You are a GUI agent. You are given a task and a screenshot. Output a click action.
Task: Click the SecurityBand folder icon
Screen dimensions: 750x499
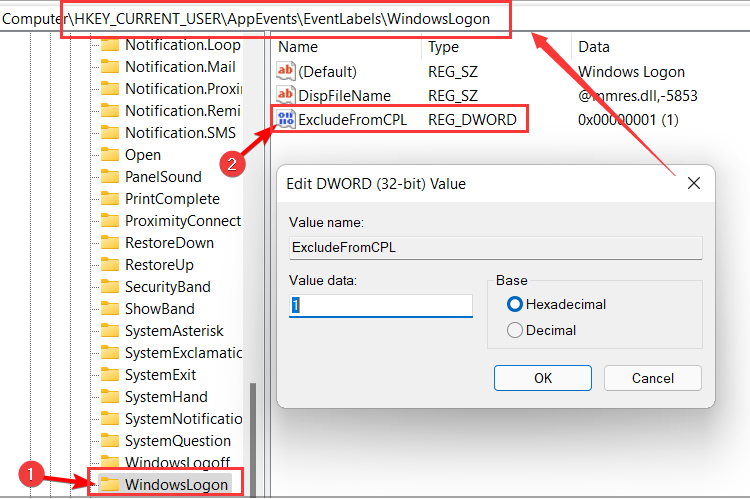click(x=110, y=287)
